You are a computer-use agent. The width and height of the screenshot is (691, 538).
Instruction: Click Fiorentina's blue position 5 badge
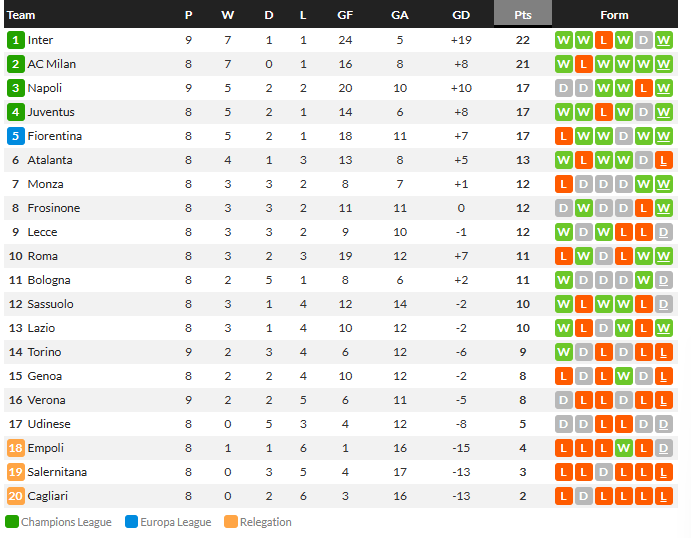click(15, 136)
